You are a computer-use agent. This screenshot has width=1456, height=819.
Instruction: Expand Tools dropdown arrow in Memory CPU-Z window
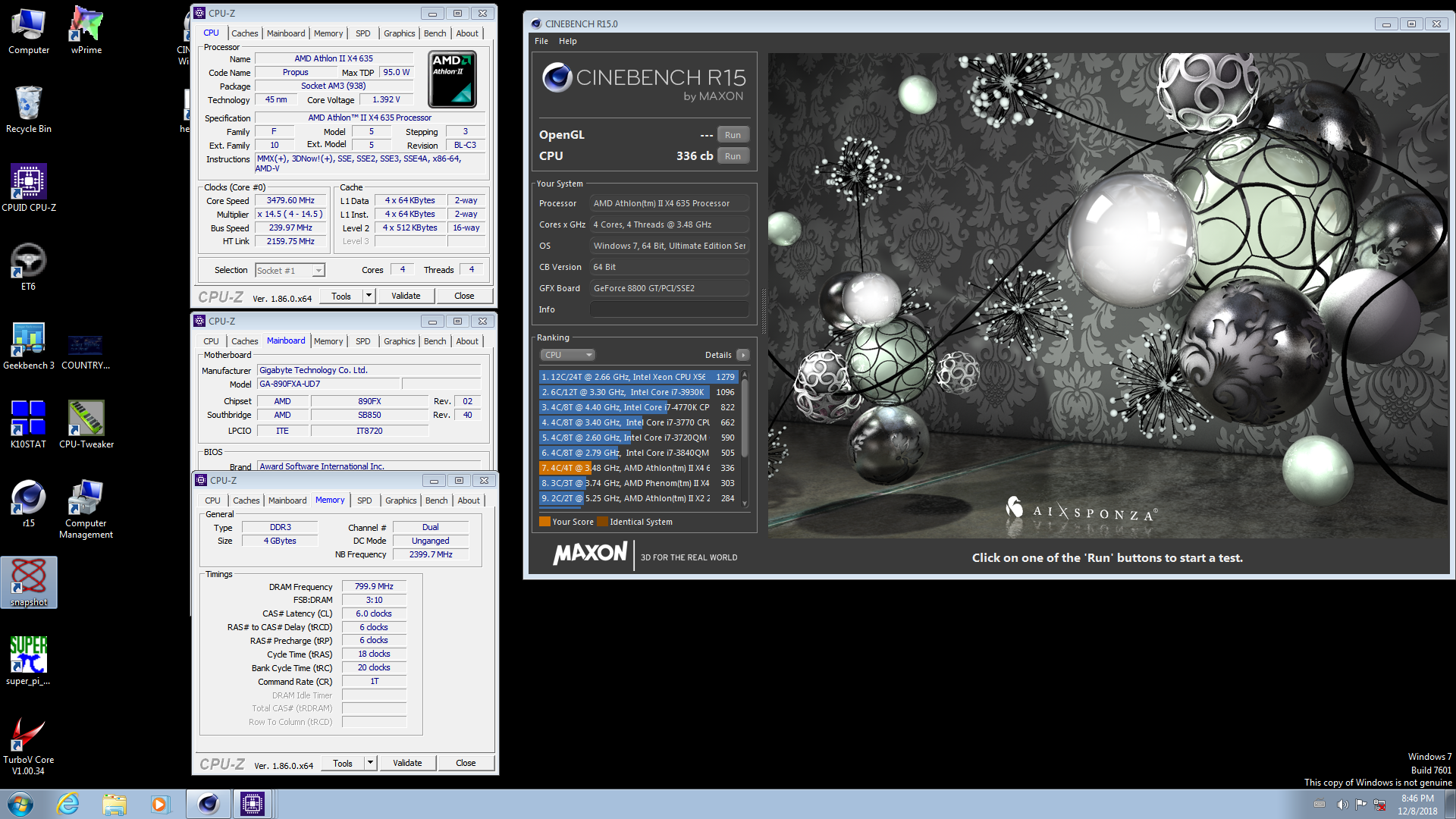click(x=371, y=763)
